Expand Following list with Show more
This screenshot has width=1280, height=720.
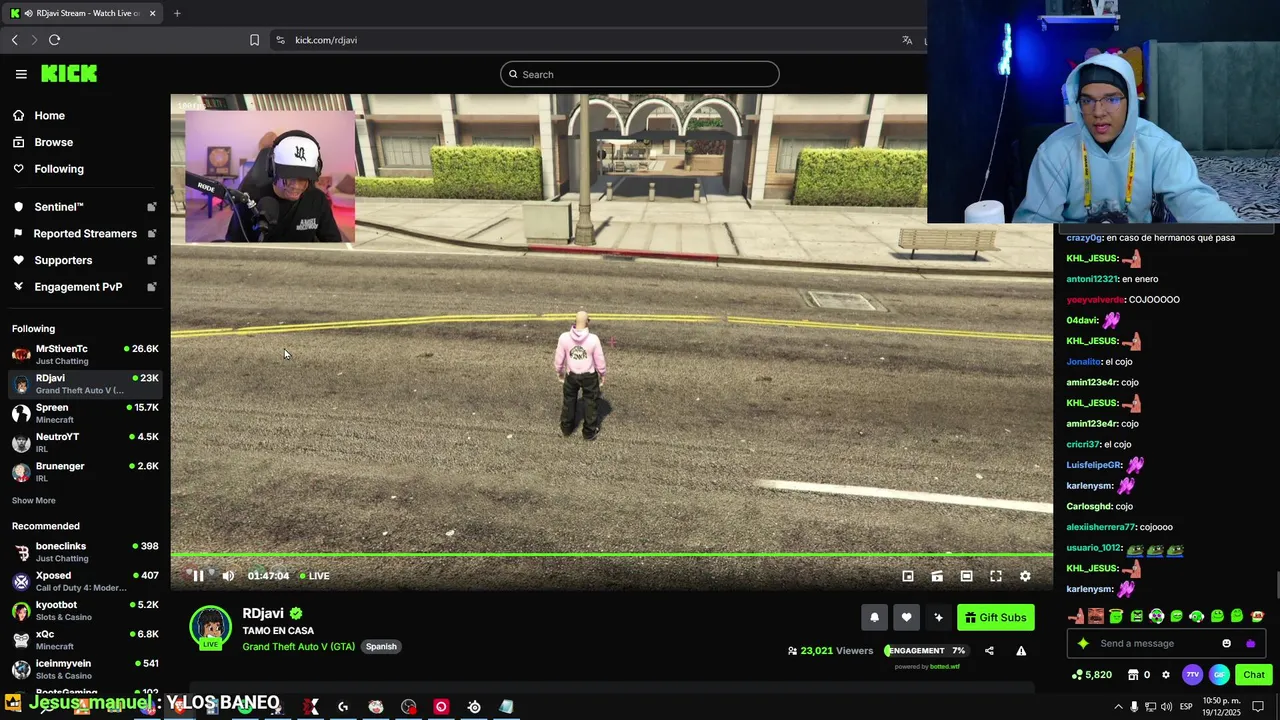pos(34,501)
